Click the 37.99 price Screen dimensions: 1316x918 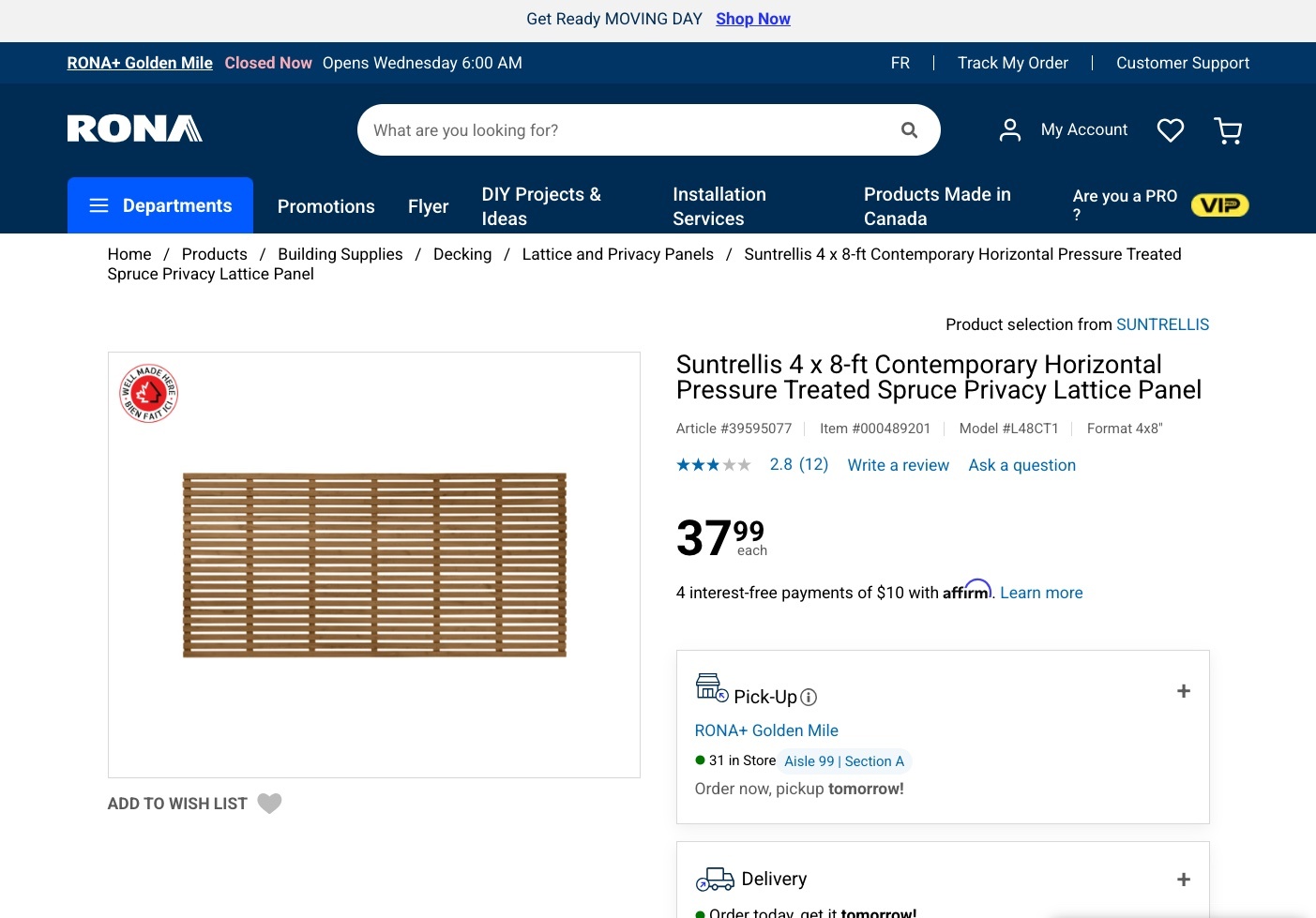(721, 537)
